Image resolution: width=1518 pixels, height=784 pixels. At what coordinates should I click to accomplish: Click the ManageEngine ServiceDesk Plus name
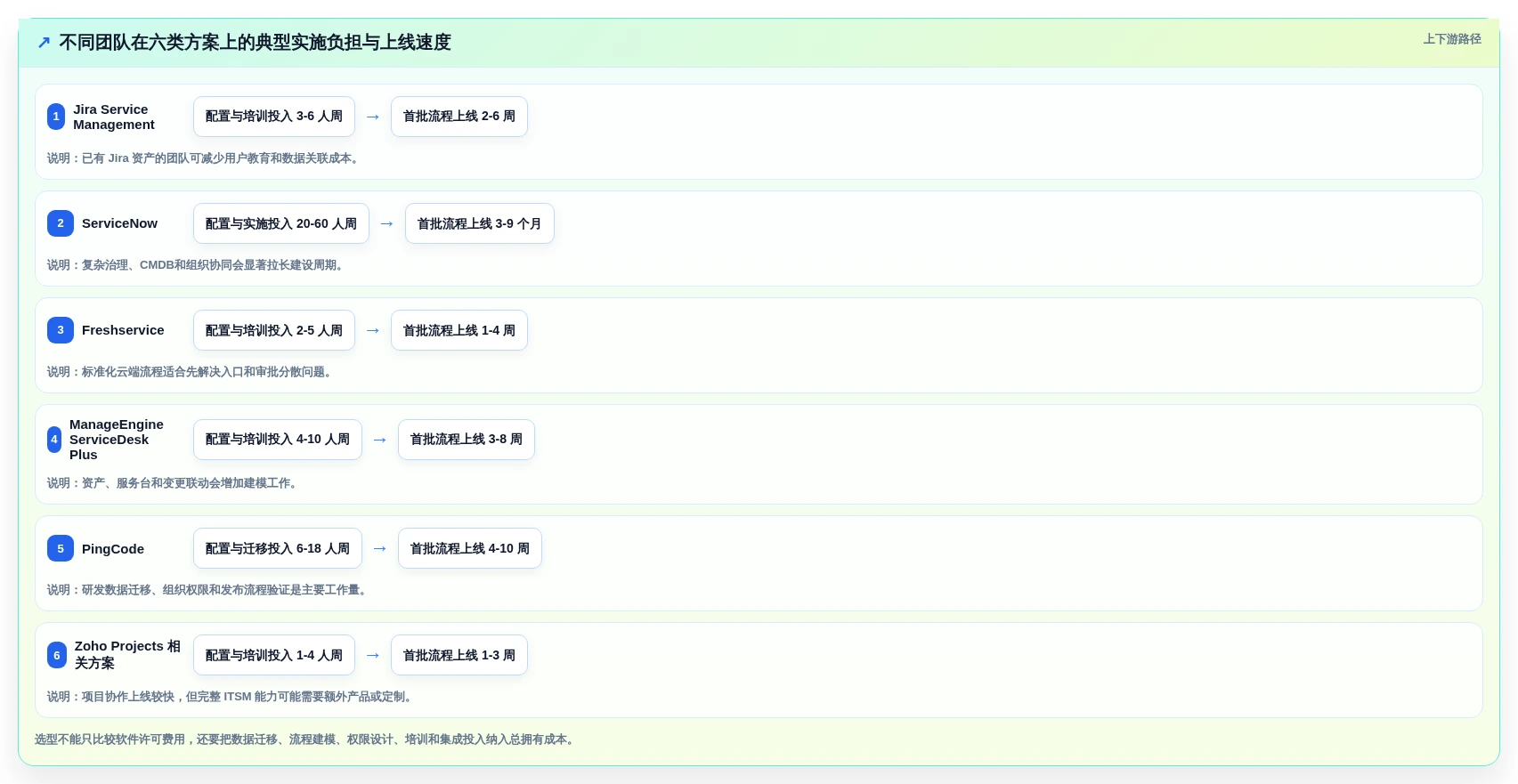tap(117, 440)
